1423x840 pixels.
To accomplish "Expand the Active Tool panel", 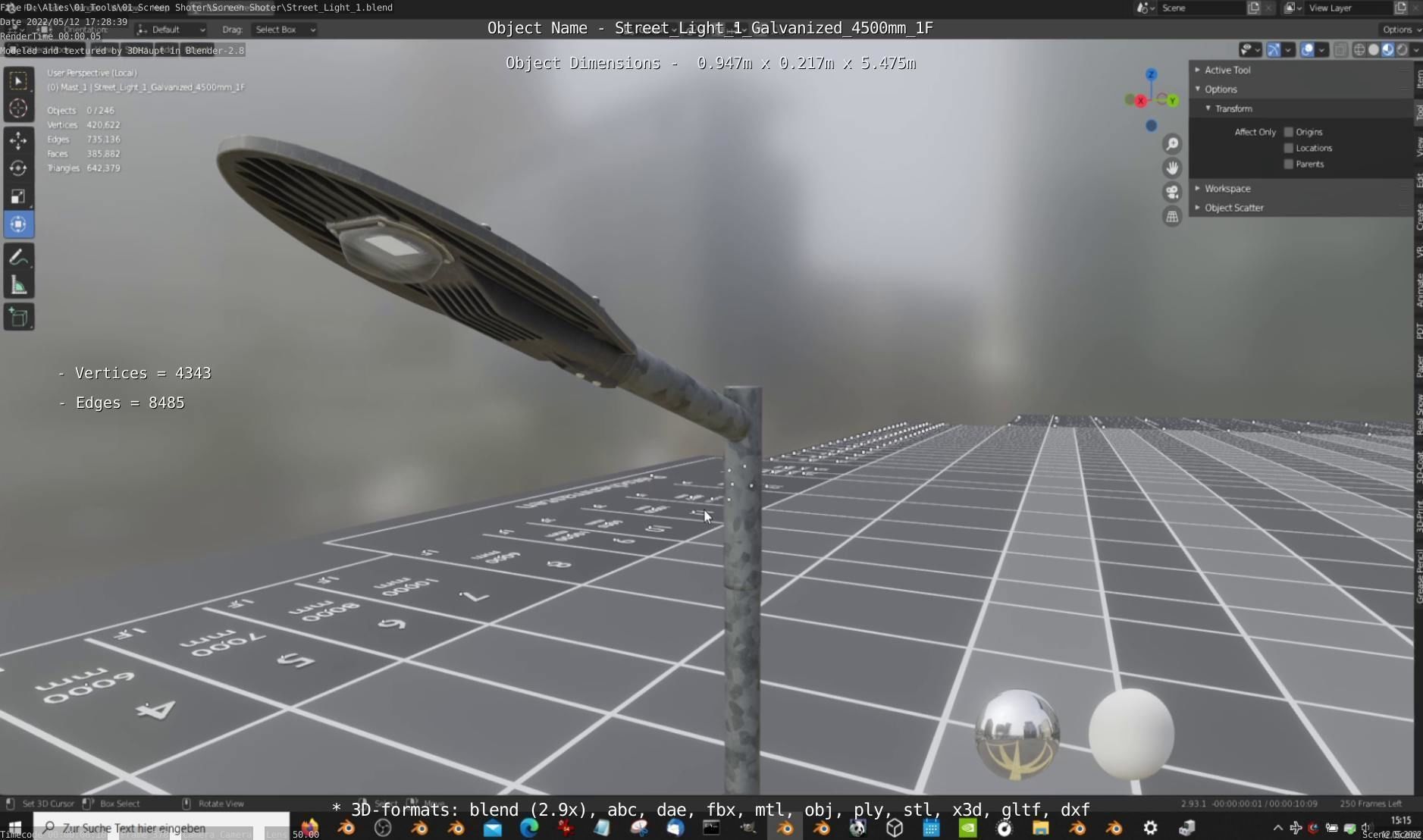I will (1300, 70).
